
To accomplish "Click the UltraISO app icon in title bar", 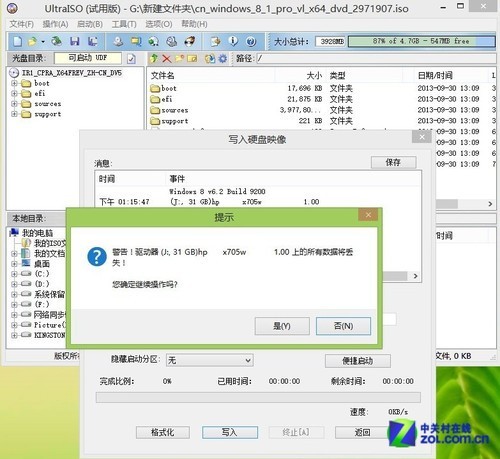I will (12, 8).
